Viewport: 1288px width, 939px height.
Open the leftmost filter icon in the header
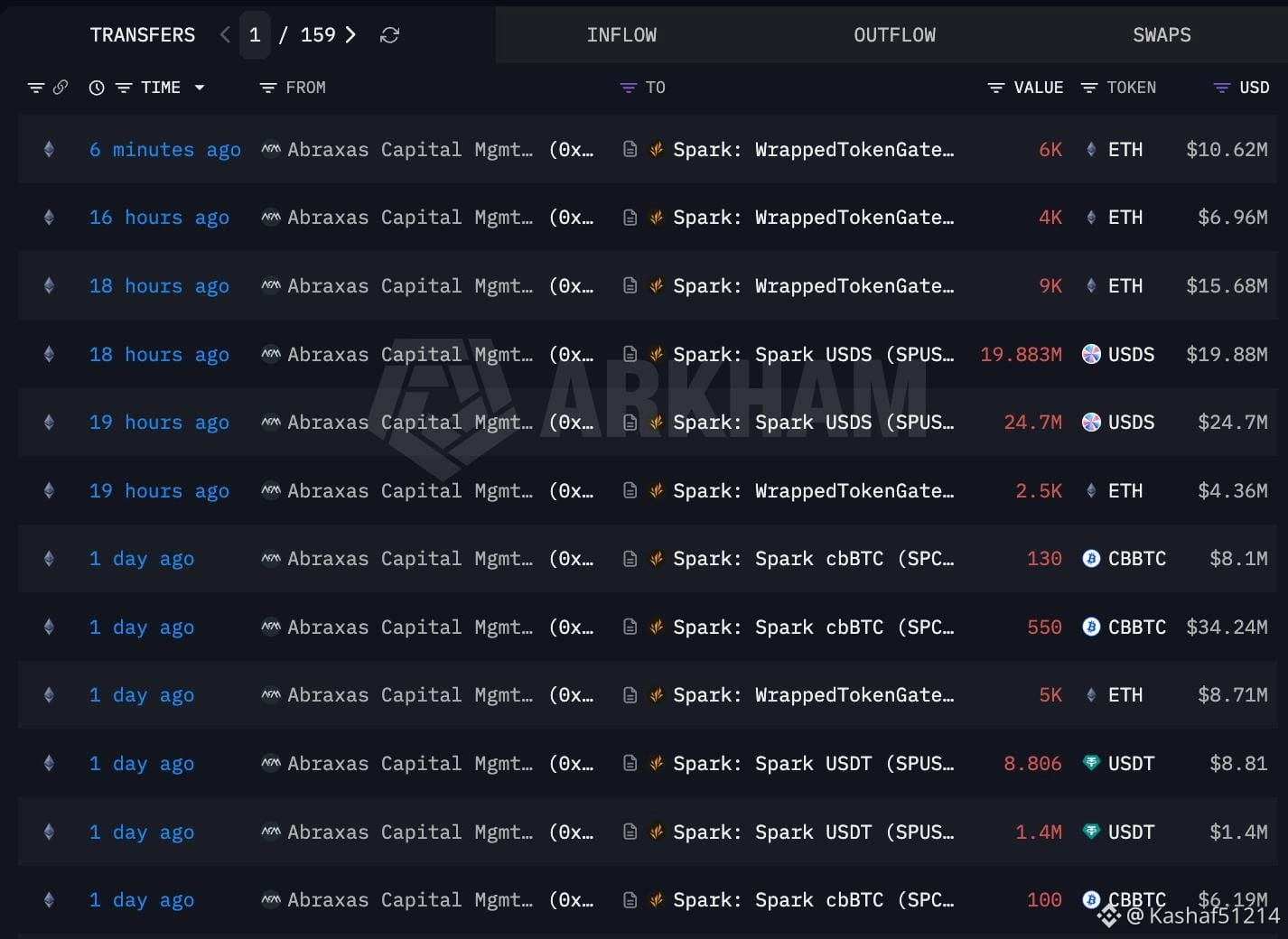tap(36, 88)
